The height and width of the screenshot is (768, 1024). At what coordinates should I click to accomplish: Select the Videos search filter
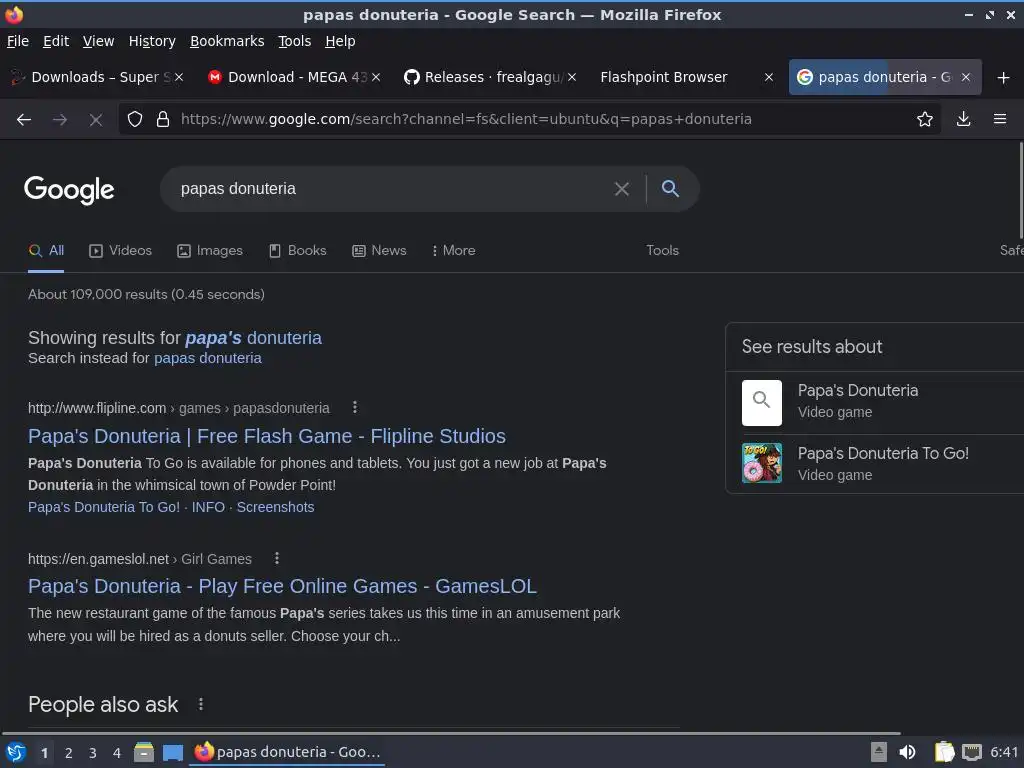click(121, 251)
